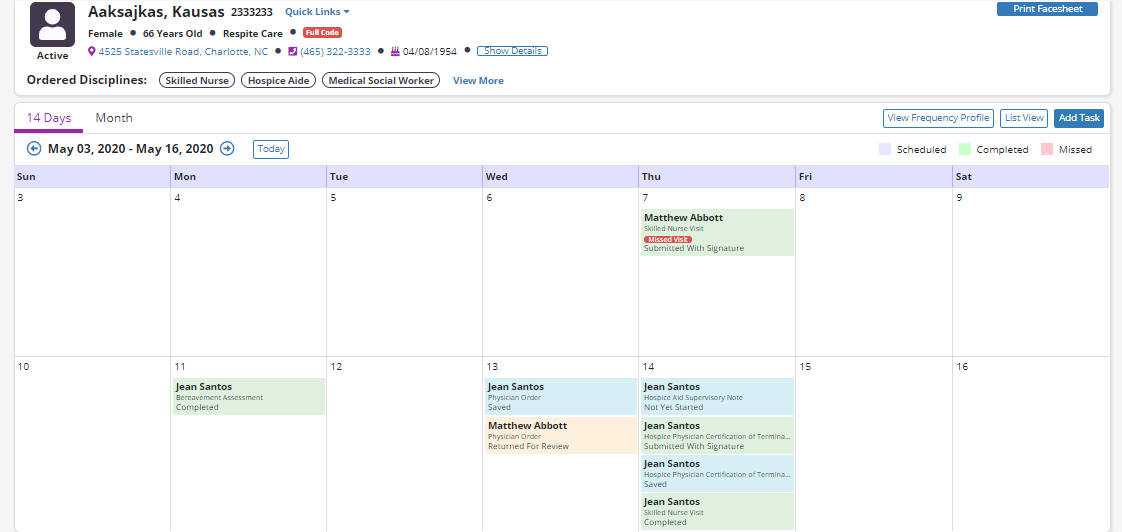Jump to current date with Today button
Viewport: 1122px width, 532px height.
(270, 149)
